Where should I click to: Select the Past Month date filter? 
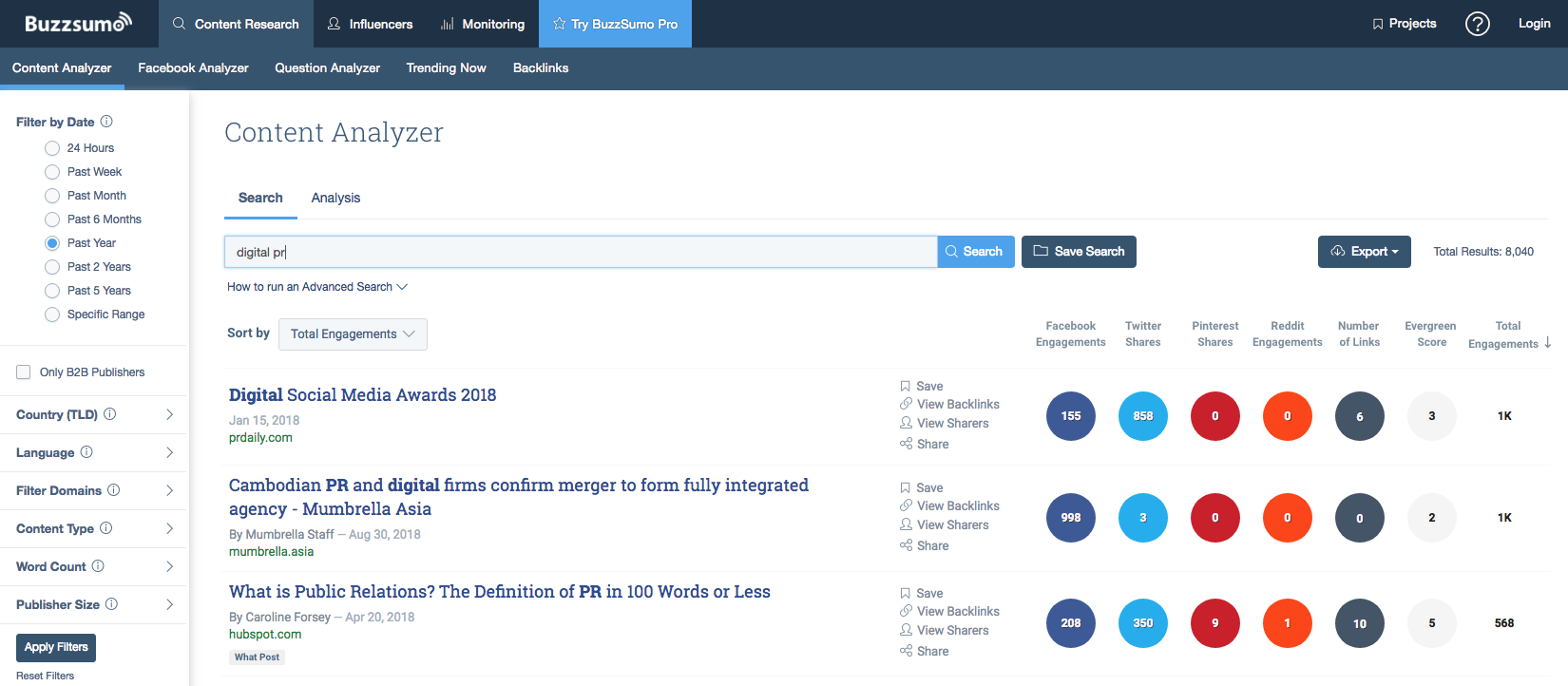coord(52,196)
